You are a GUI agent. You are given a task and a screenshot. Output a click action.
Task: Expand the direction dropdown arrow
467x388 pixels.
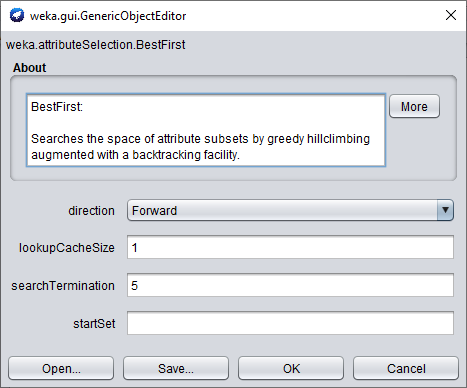pos(445,210)
